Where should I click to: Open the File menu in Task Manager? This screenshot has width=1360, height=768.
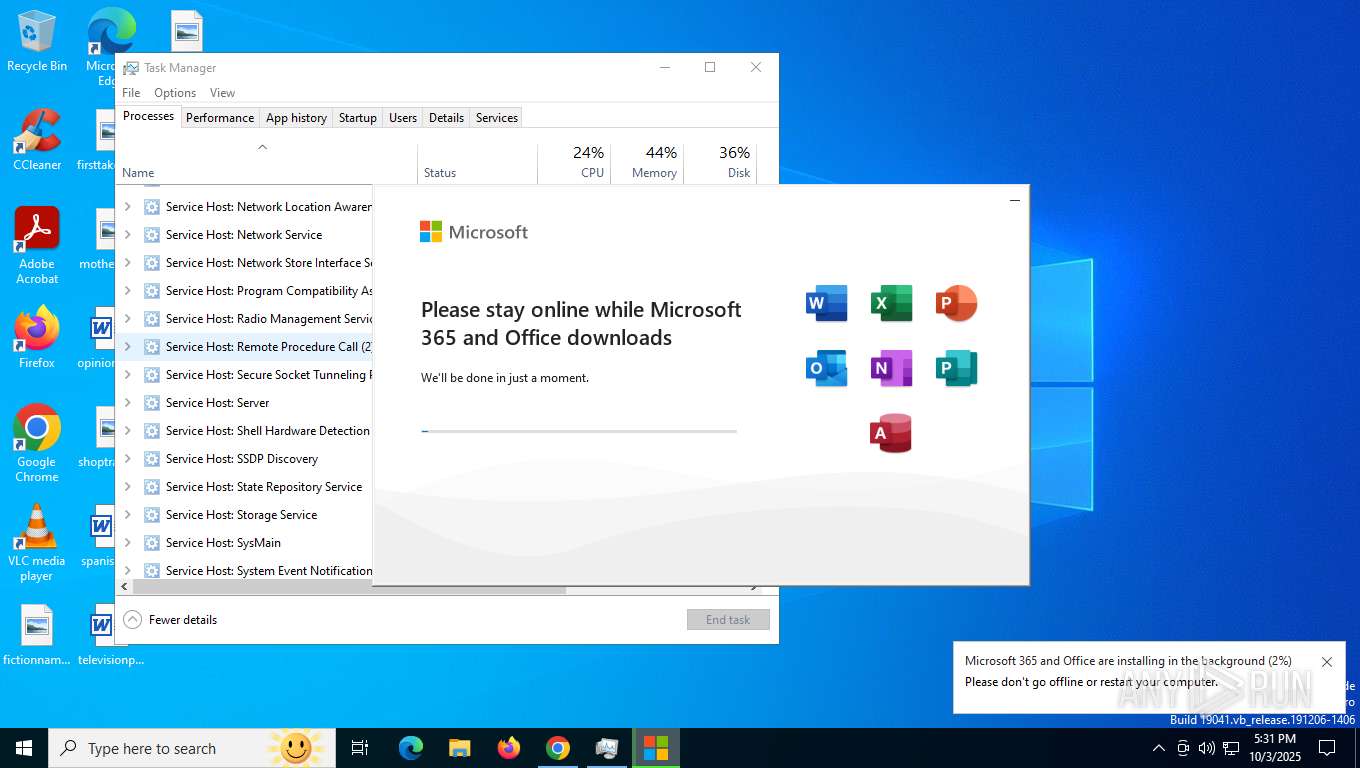[x=131, y=93]
